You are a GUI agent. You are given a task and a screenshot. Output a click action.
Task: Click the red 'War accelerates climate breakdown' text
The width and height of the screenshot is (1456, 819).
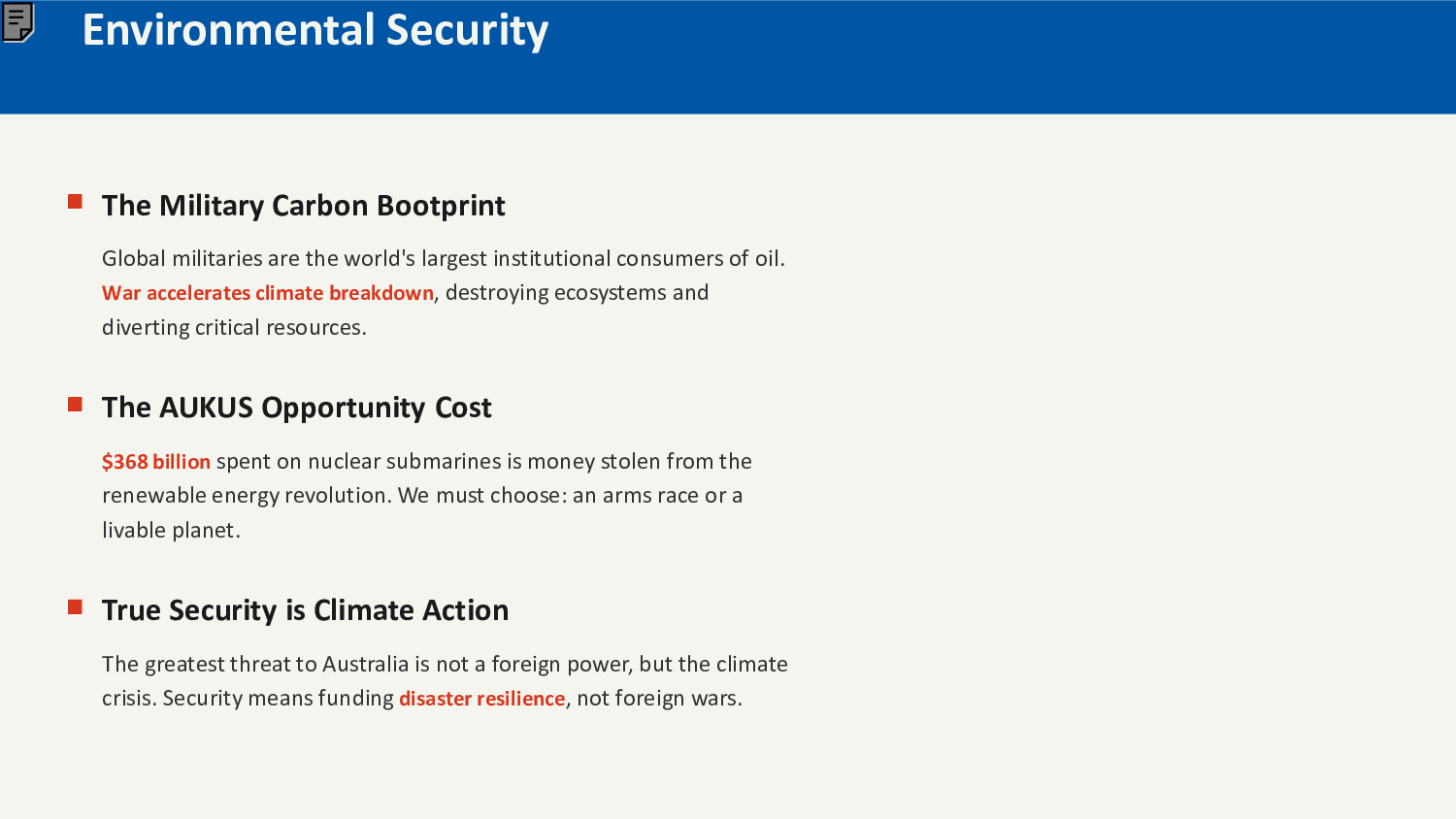pos(267,293)
